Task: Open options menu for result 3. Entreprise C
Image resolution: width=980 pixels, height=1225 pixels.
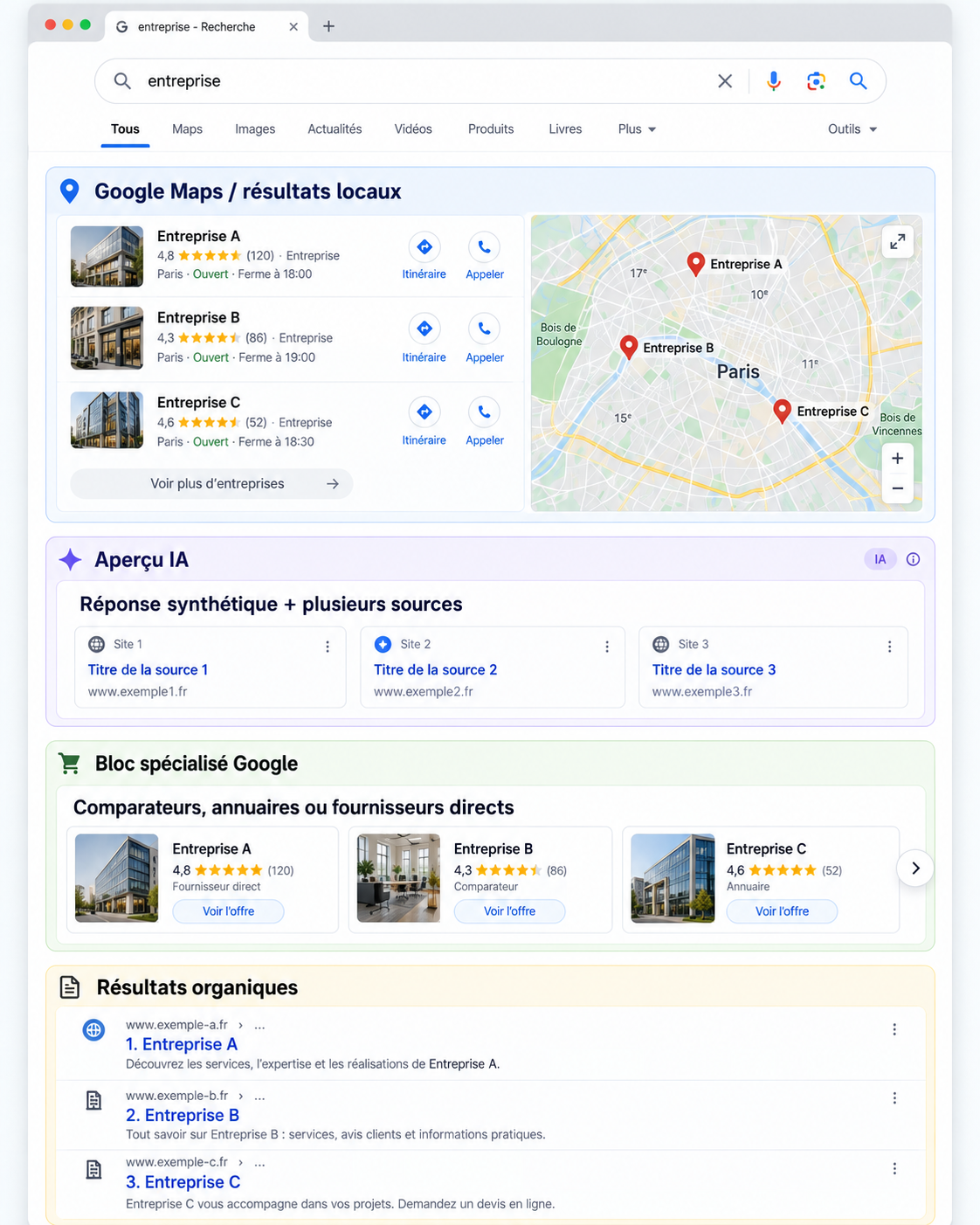Action: (x=894, y=1168)
